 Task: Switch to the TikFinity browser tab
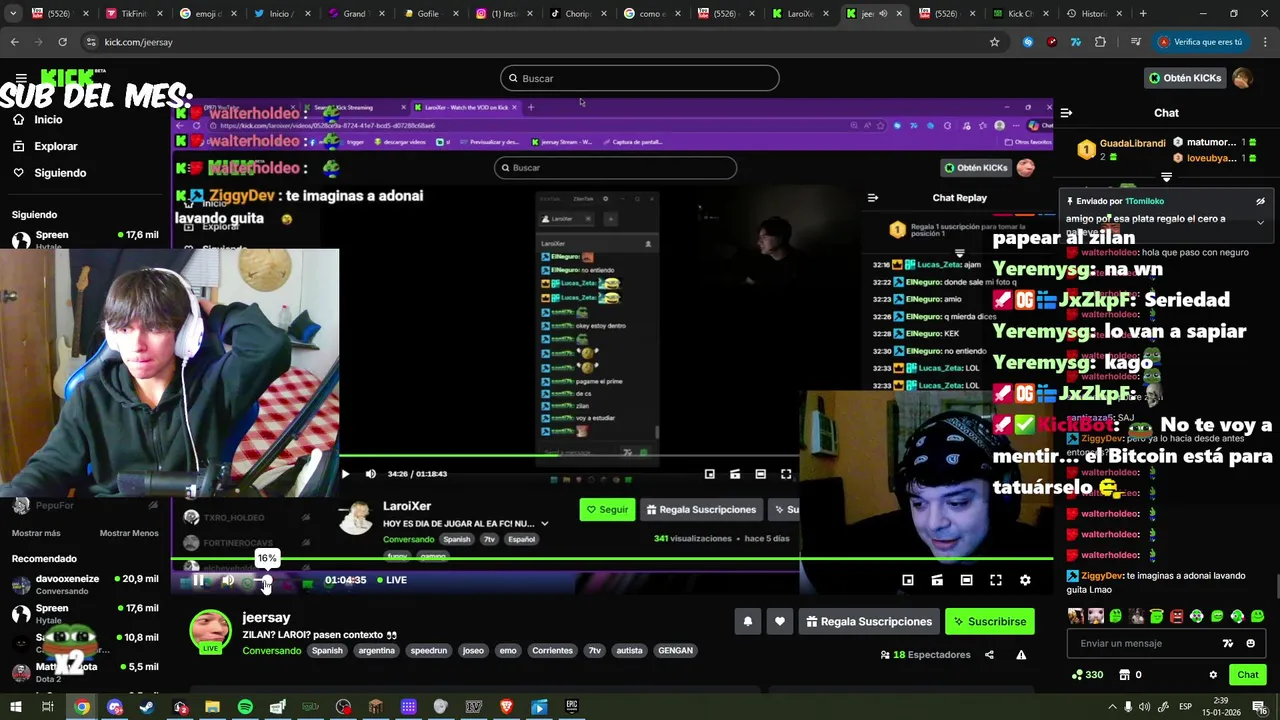[134, 14]
